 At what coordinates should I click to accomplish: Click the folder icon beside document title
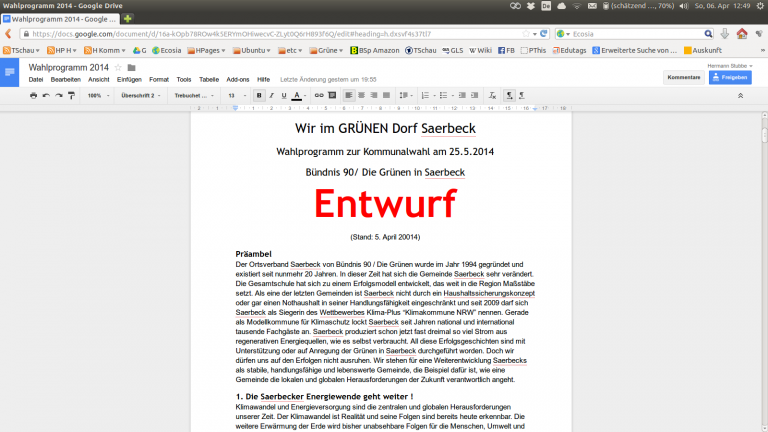(131, 68)
